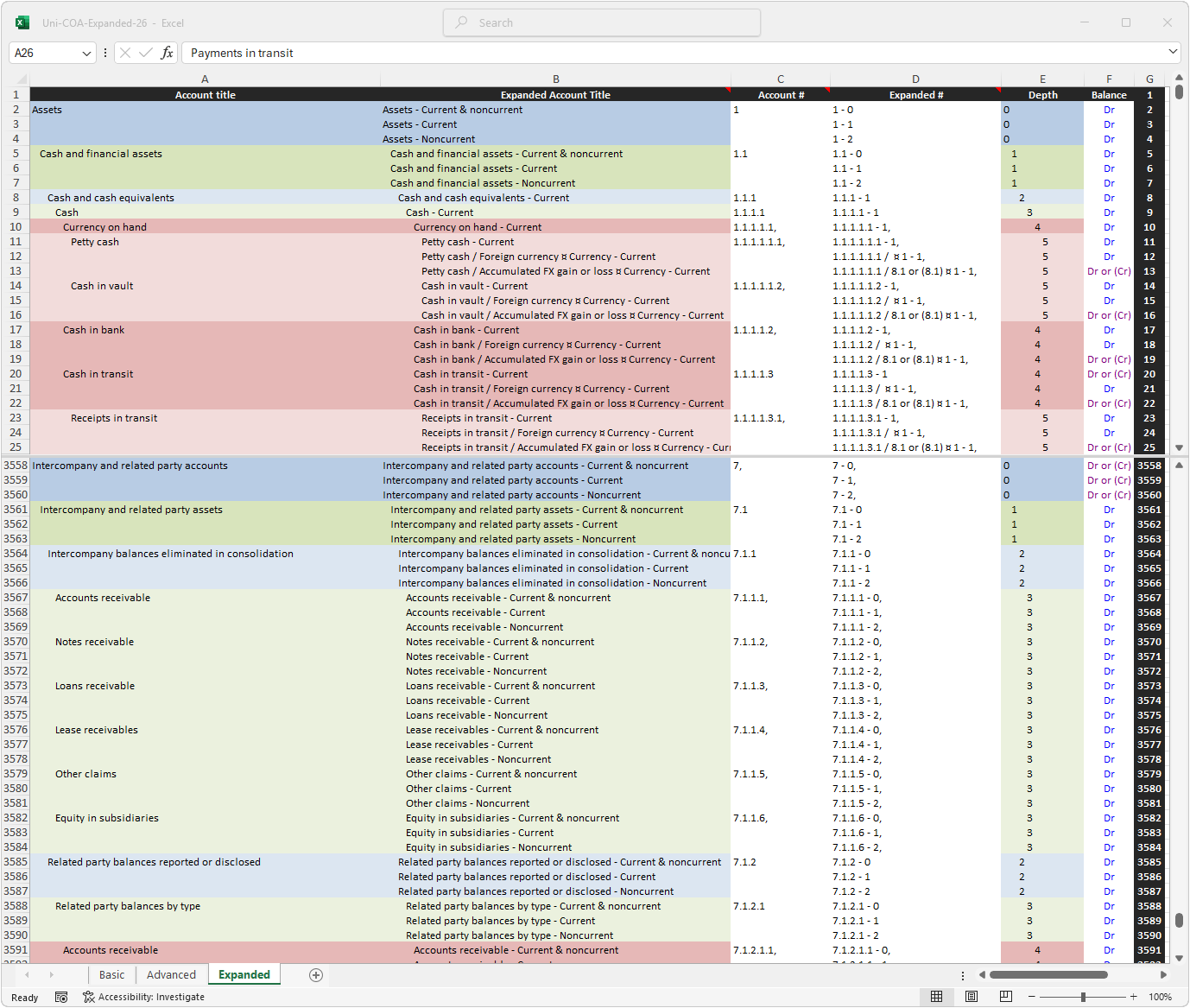Click the lower pane vertical scrollbar thumb
This screenshot has width=1190, height=1008.
[x=1179, y=921]
